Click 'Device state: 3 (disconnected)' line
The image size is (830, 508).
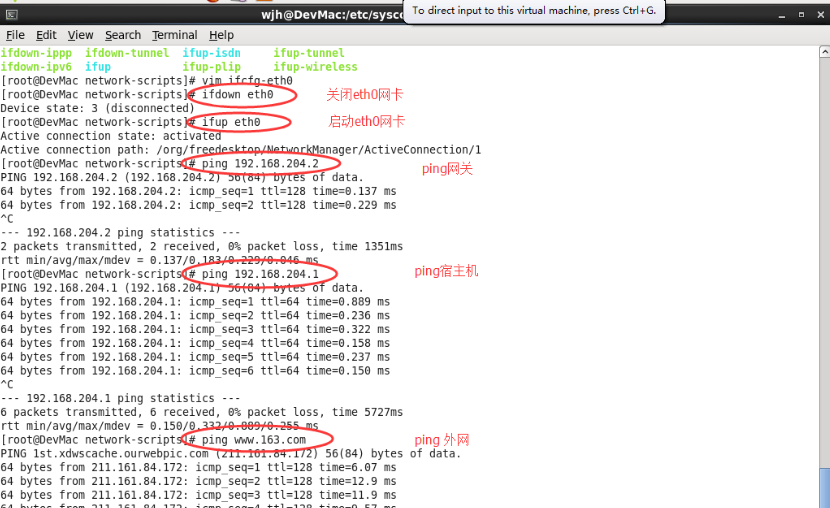97,108
